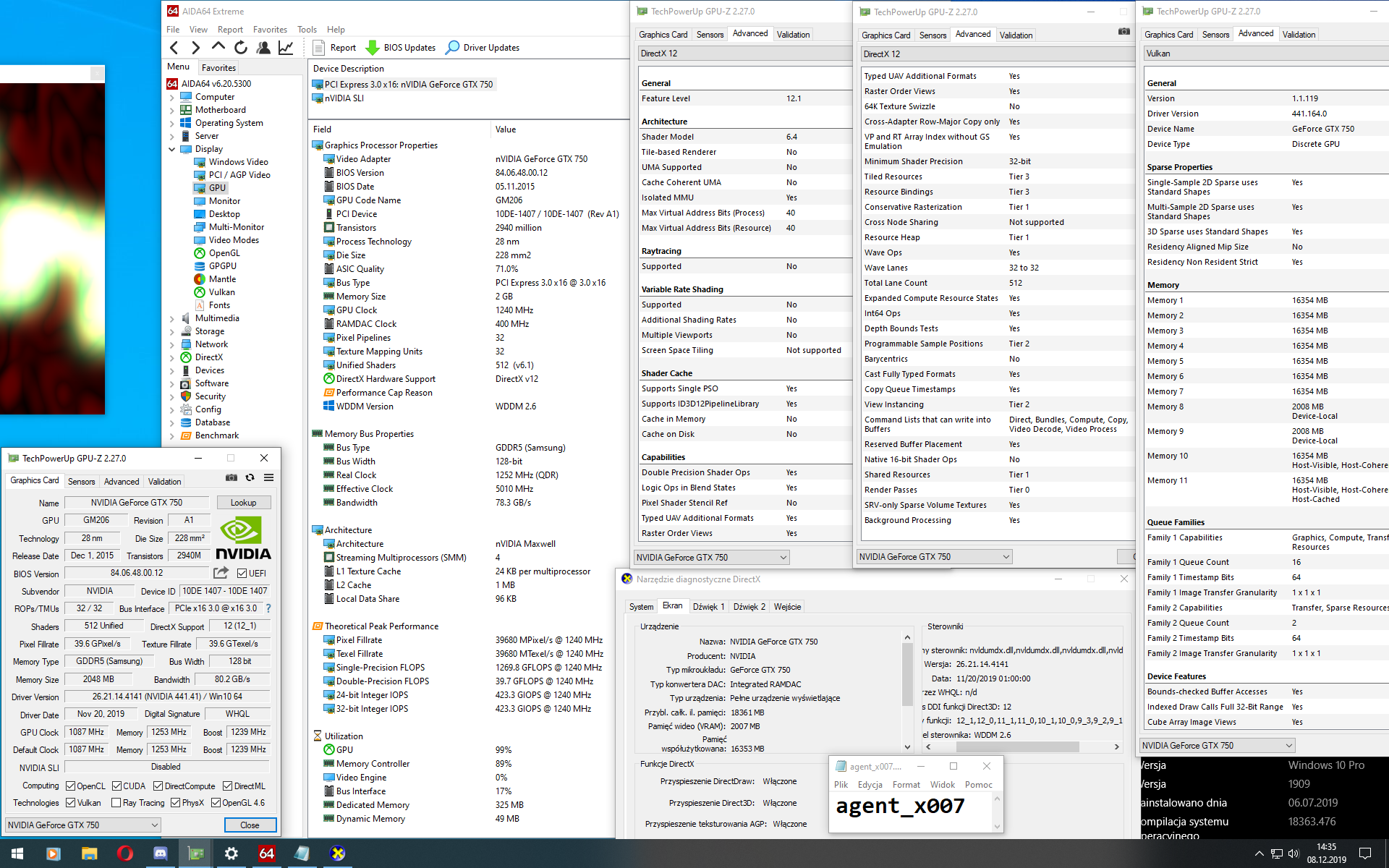
Task: Toggle CUDA checkbox
Action: point(116,786)
